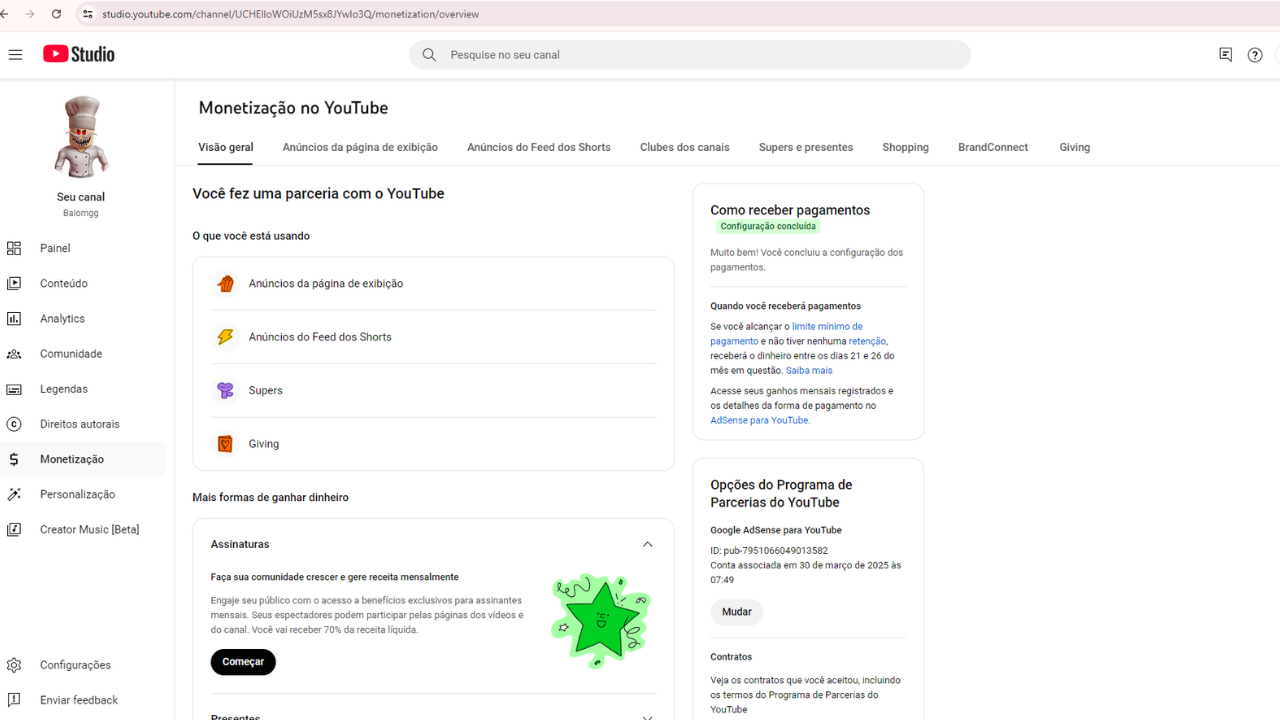The width and height of the screenshot is (1280, 720).
Task: Switch to Visão geral tab
Action: 226,147
